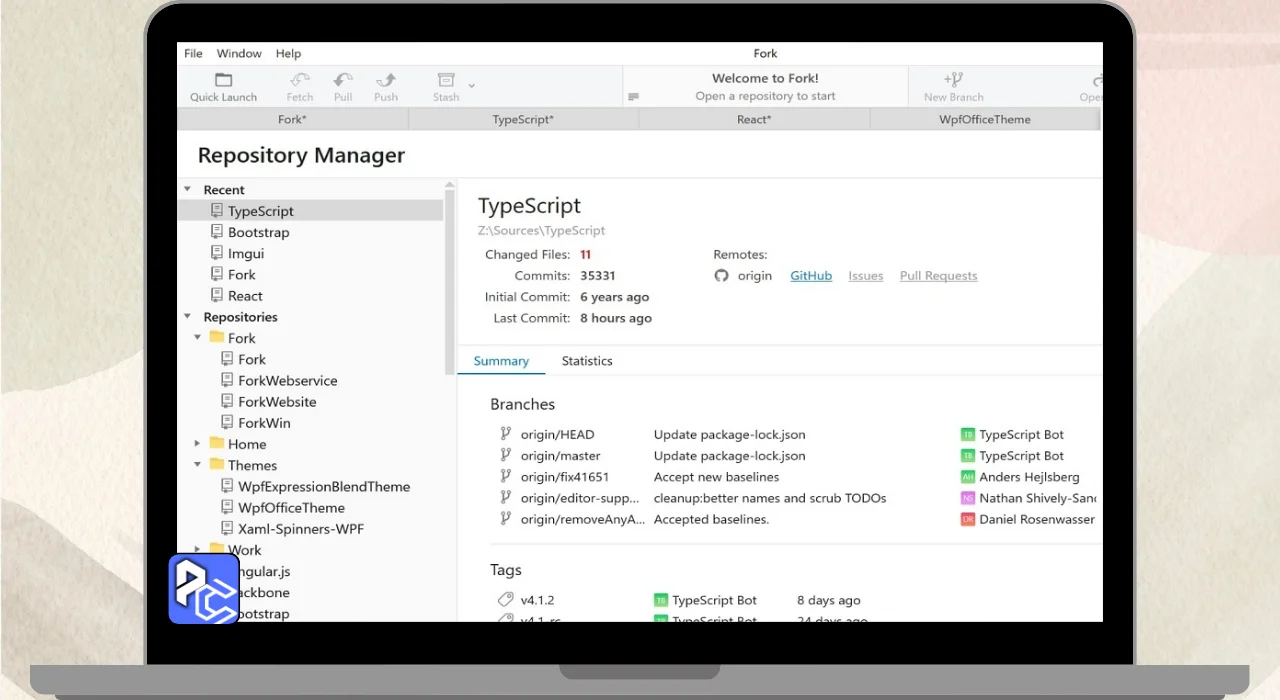The height and width of the screenshot is (700, 1280).
Task: Collapse the Themes folder
Action: coord(198,465)
